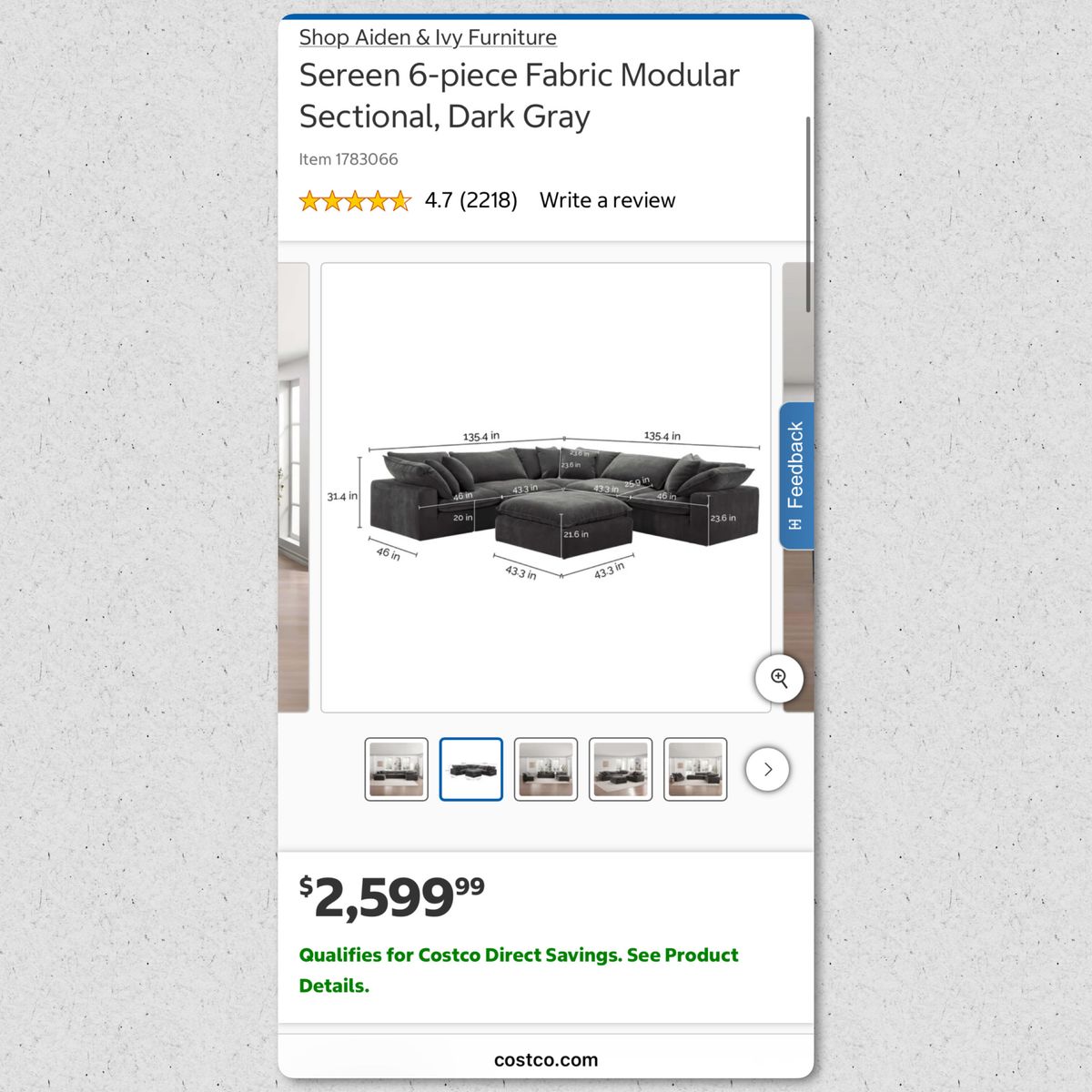Select the dimensions diagram thumbnail
Screen dimensions: 1092x1092
471,769
